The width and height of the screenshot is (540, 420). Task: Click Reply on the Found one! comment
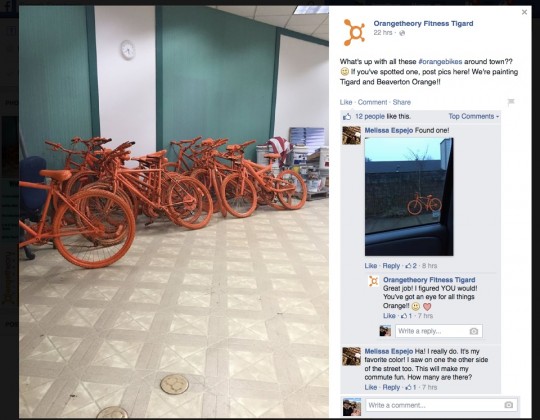click(391, 266)
